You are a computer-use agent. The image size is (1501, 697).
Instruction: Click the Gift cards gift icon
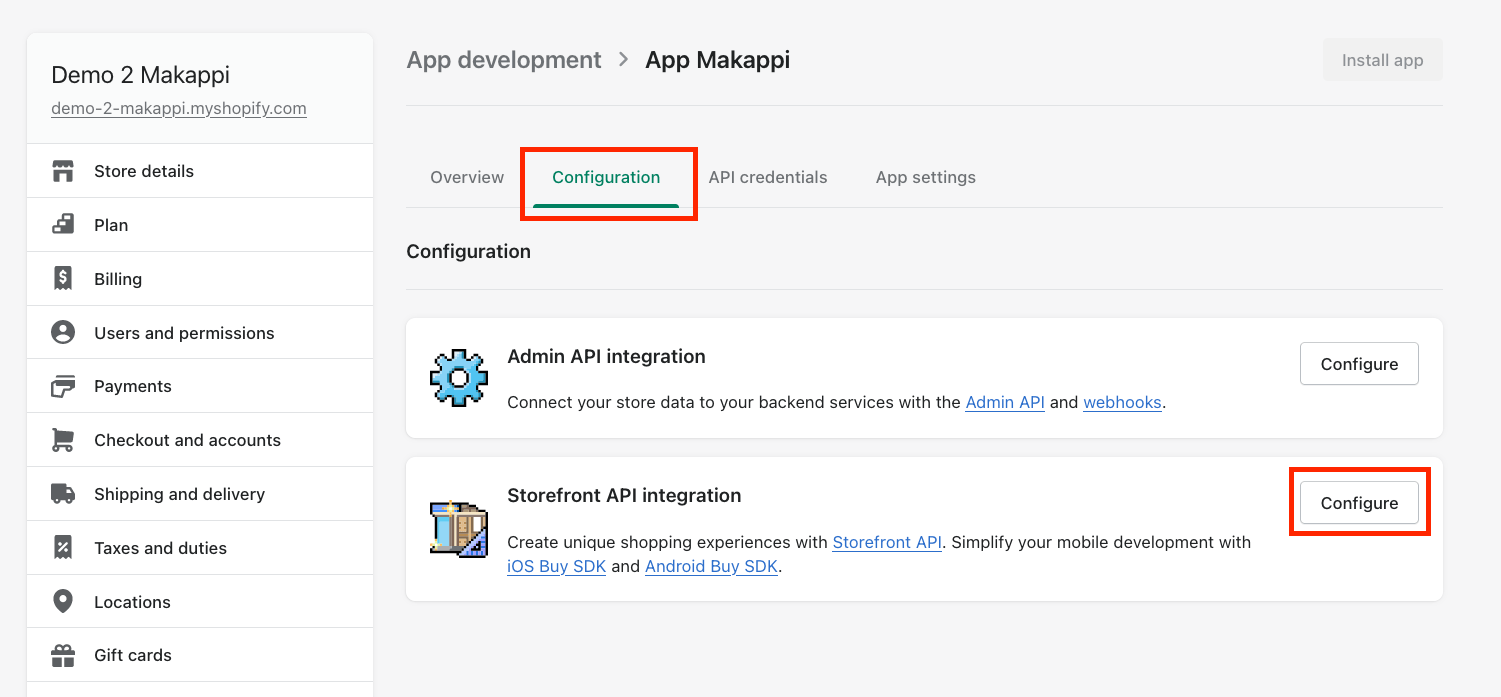click(63, 655)
